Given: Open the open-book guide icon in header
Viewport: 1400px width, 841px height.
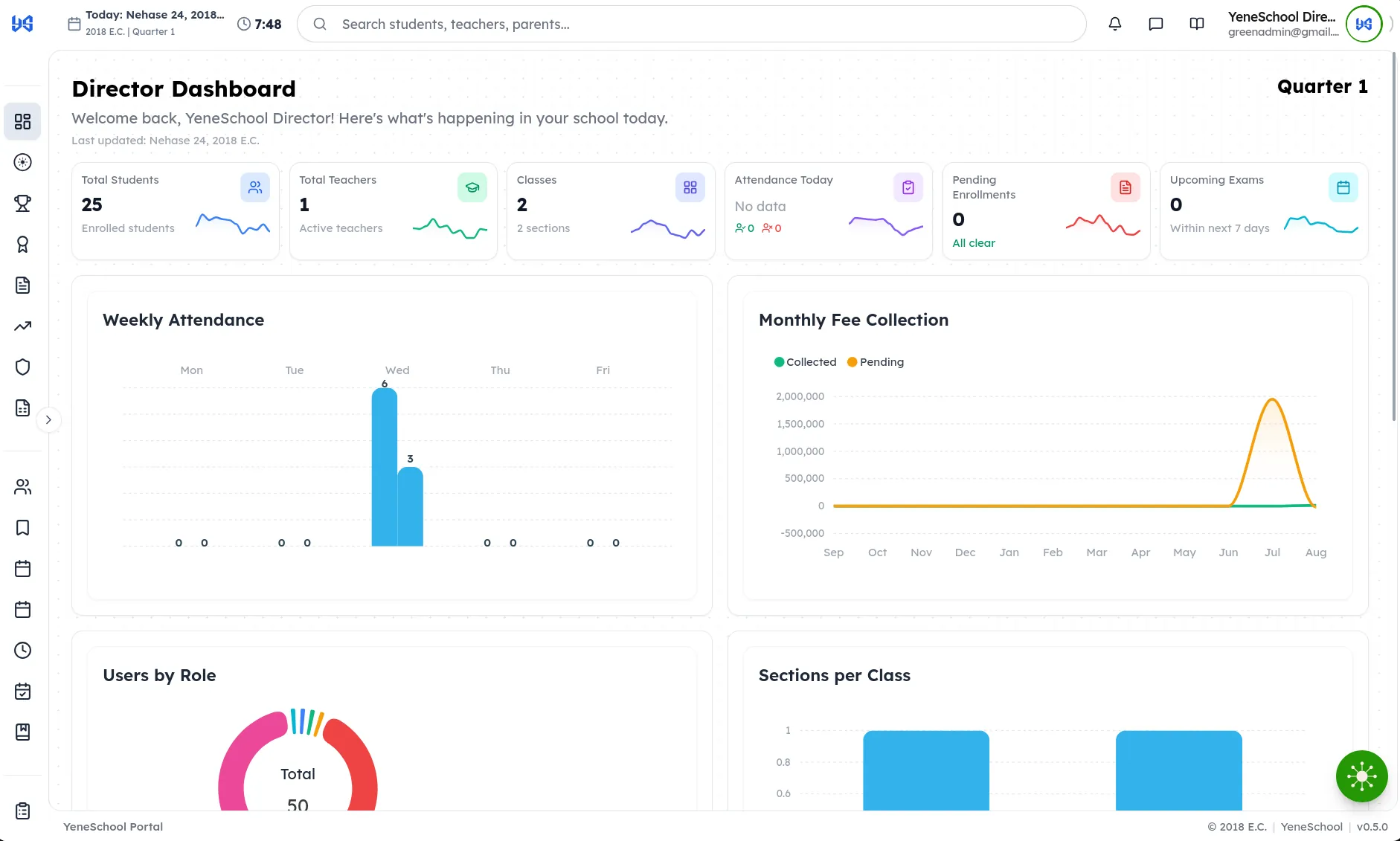Looking at the screenshot, I should [x=1196, y=24].
